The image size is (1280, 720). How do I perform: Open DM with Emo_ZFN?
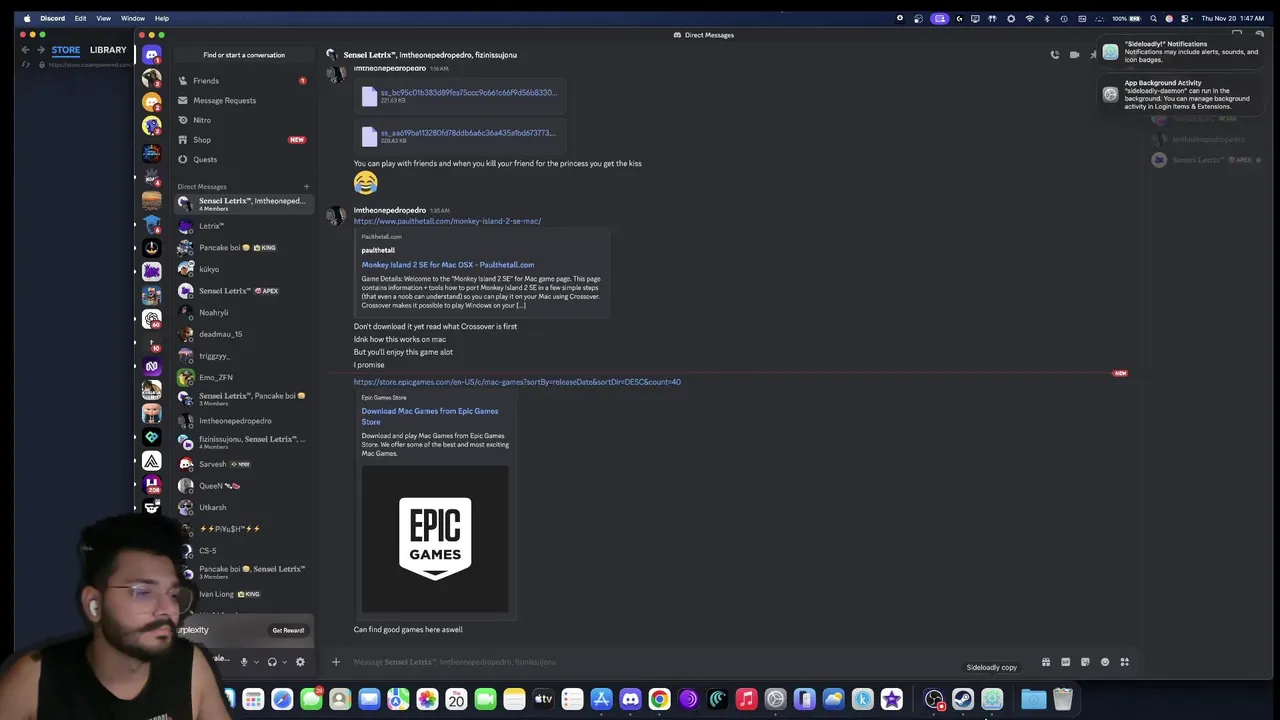[243, 377]
